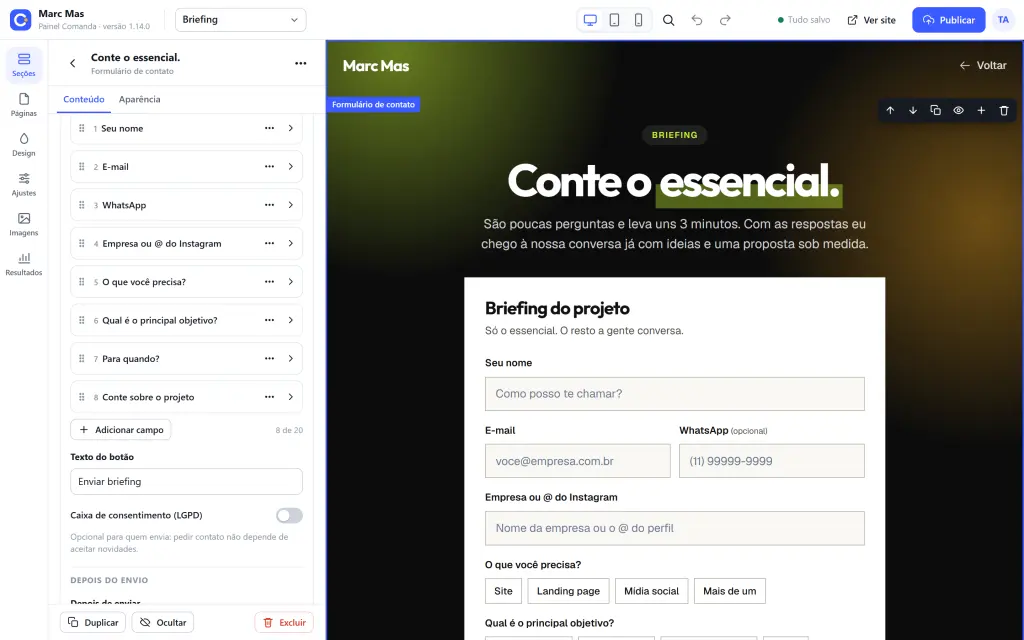
Task: Click the Voltar link in the preview
Action: tap(983, 65)
